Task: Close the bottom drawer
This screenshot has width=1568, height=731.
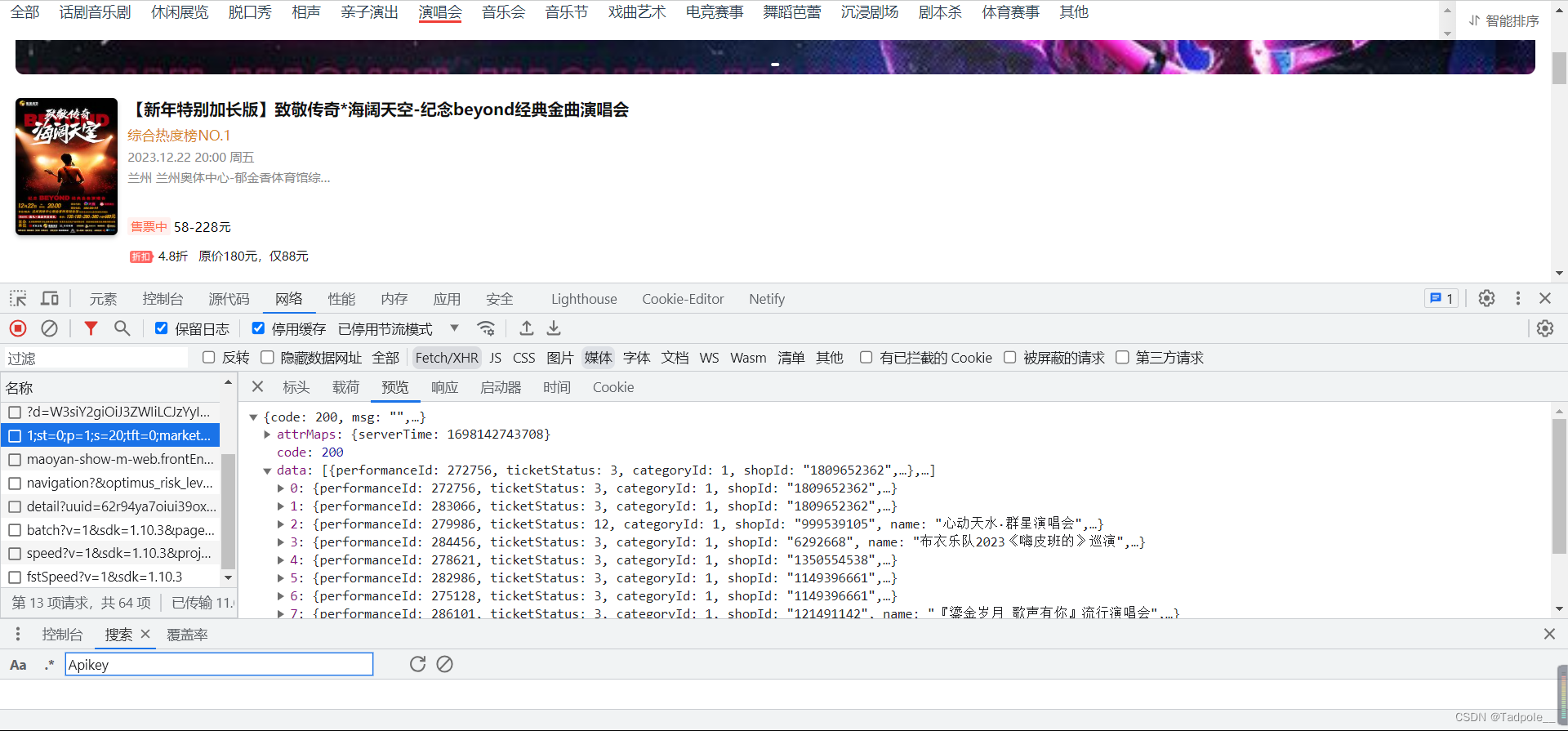Action: pyautogui.click(x=1549, y=634)
